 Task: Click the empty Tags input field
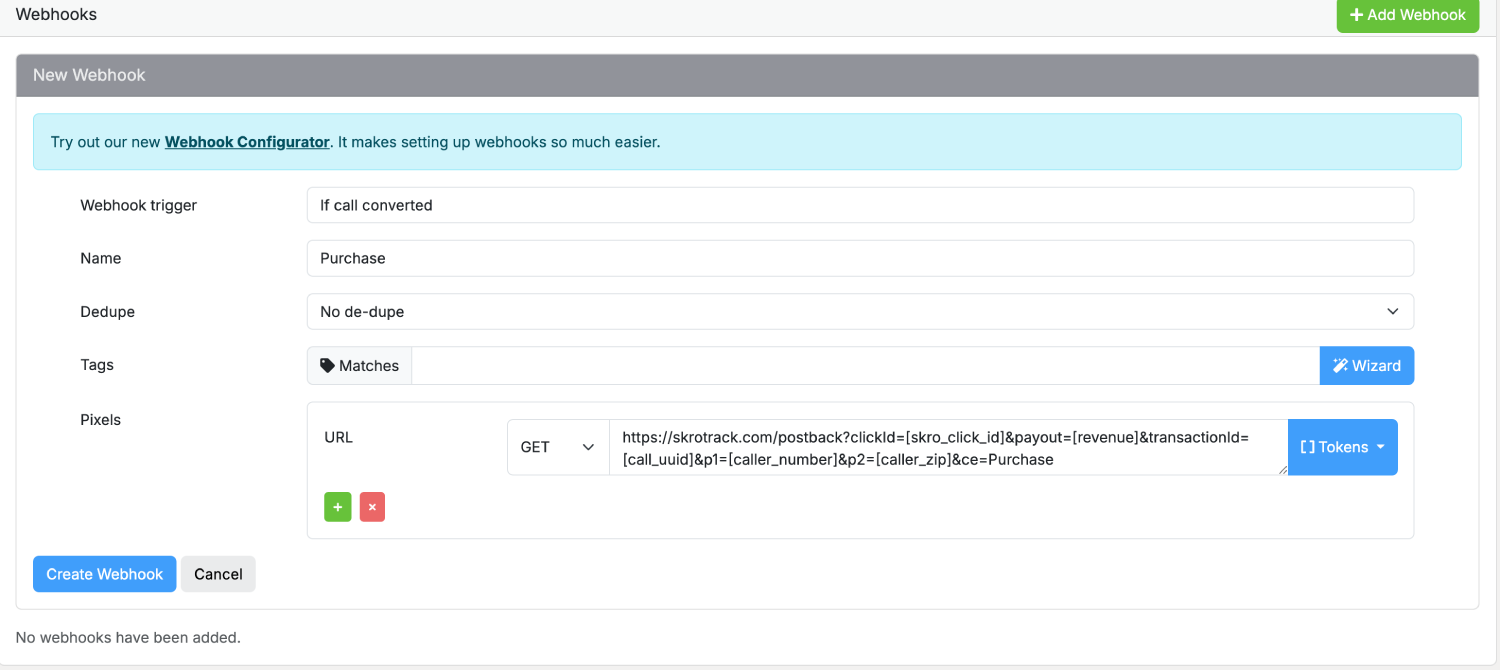866,366
